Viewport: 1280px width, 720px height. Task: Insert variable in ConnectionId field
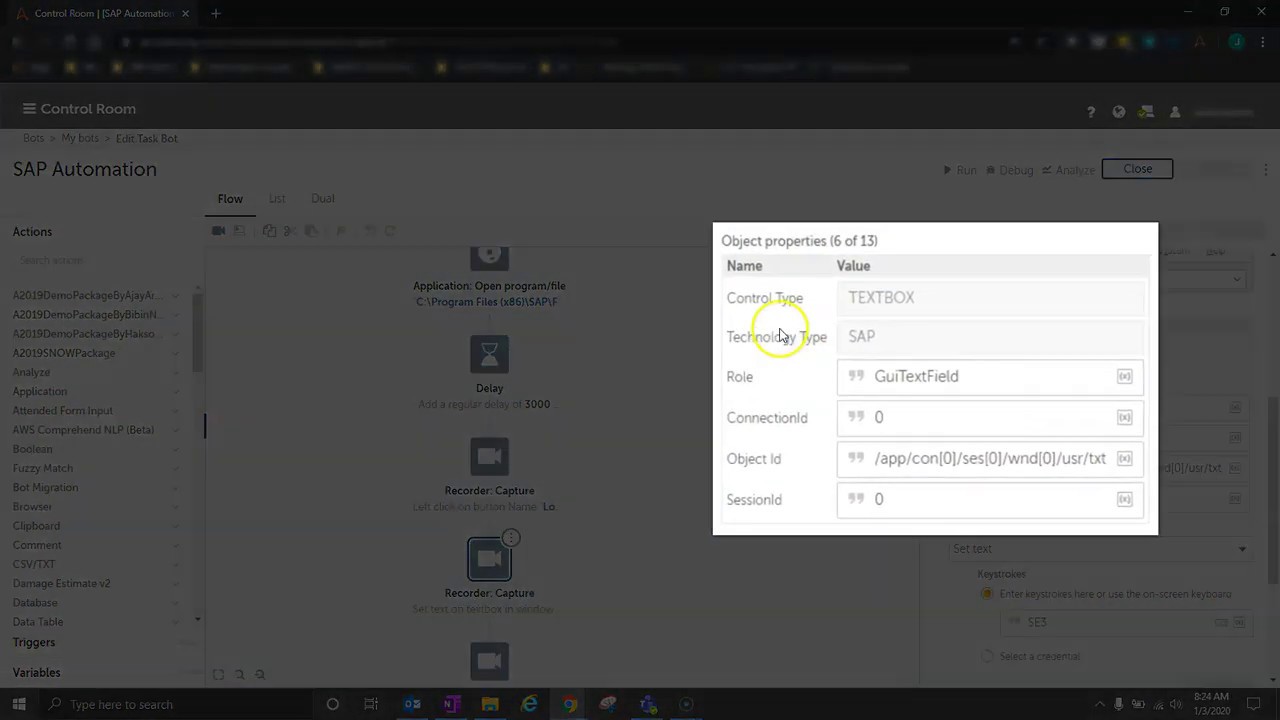click(x=1125, y=418)
